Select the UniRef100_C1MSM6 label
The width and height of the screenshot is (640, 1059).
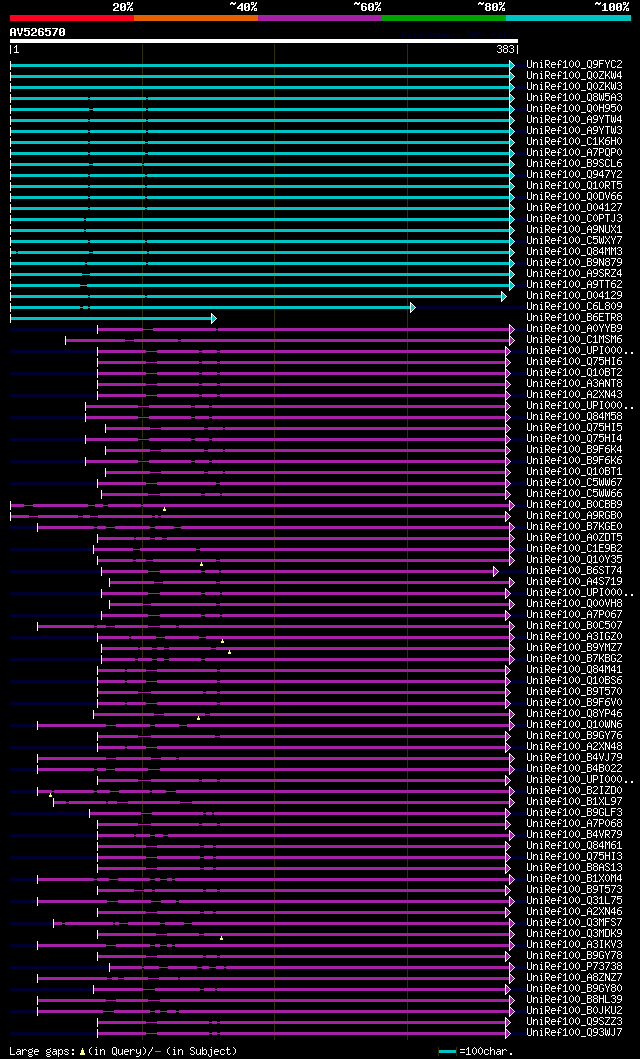[x=575, y=340]
